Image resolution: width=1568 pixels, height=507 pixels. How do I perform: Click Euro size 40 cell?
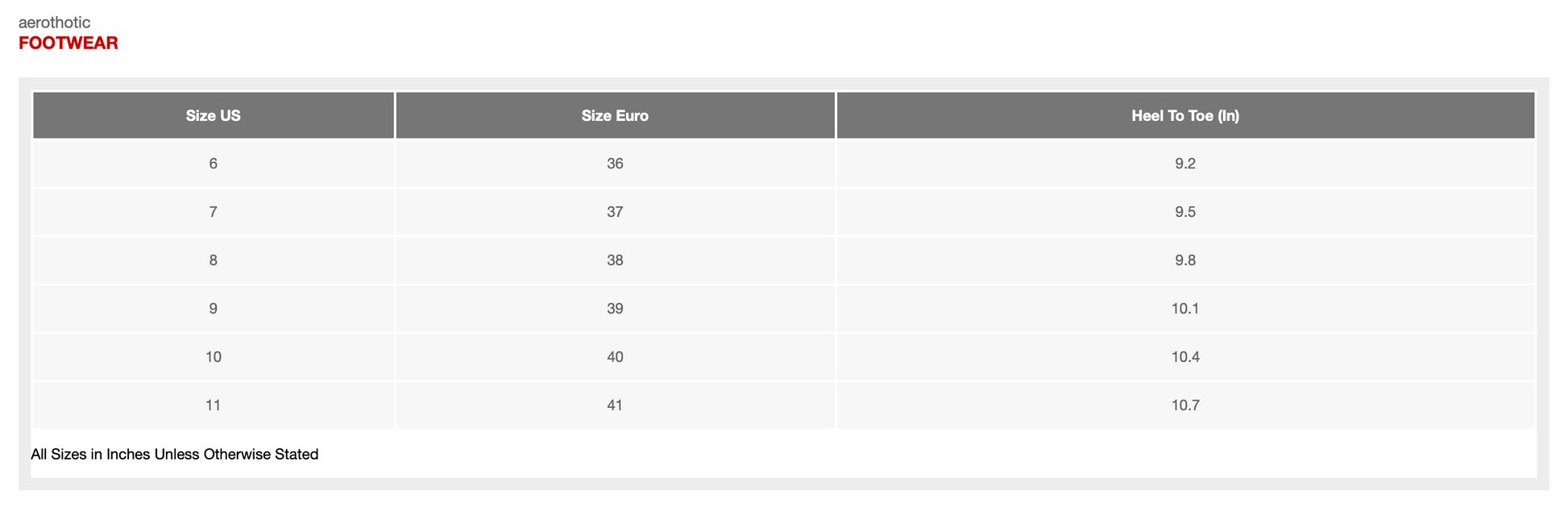pyautogui.click(x=615, y=357)
